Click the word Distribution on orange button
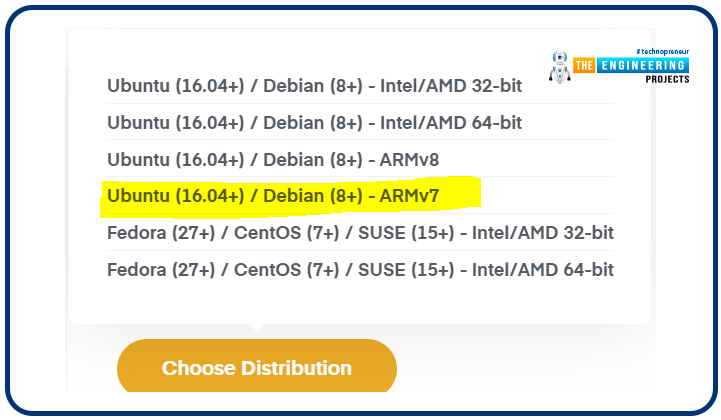 [x=297, y=368]
